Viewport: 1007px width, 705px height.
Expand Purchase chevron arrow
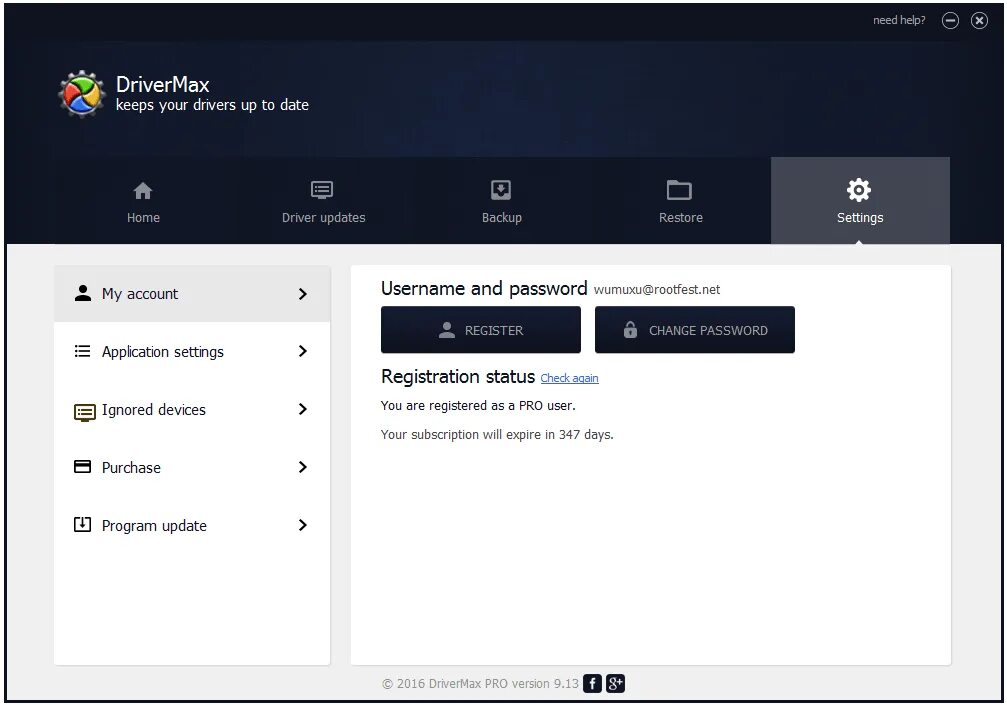click(303, 467)
